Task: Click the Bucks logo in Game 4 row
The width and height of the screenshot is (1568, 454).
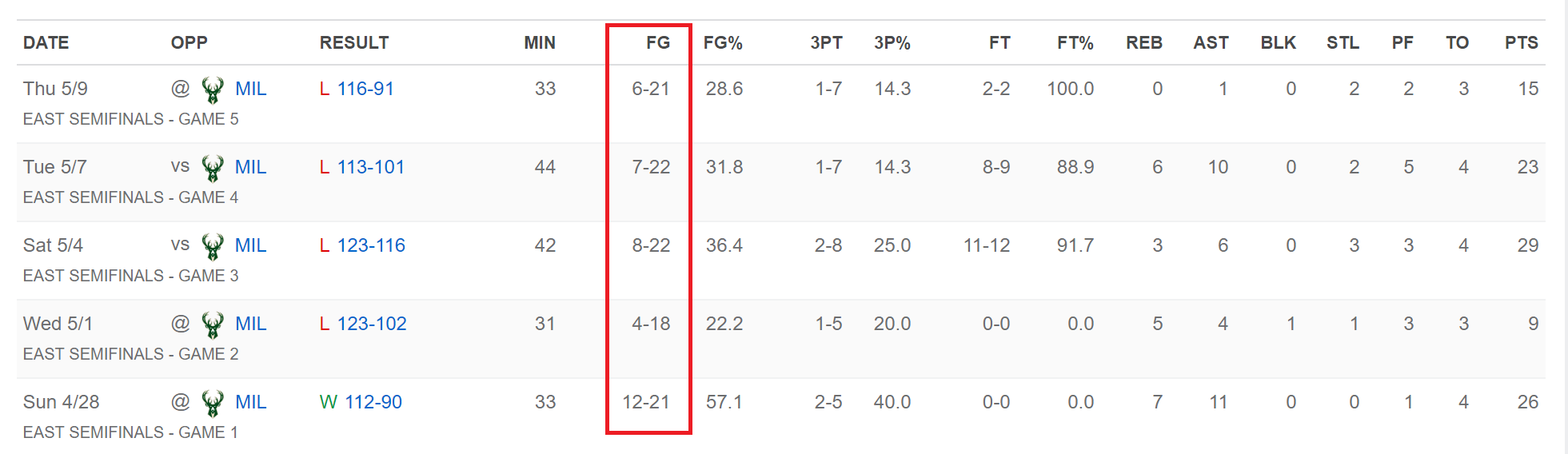Action: pos(213,168)
